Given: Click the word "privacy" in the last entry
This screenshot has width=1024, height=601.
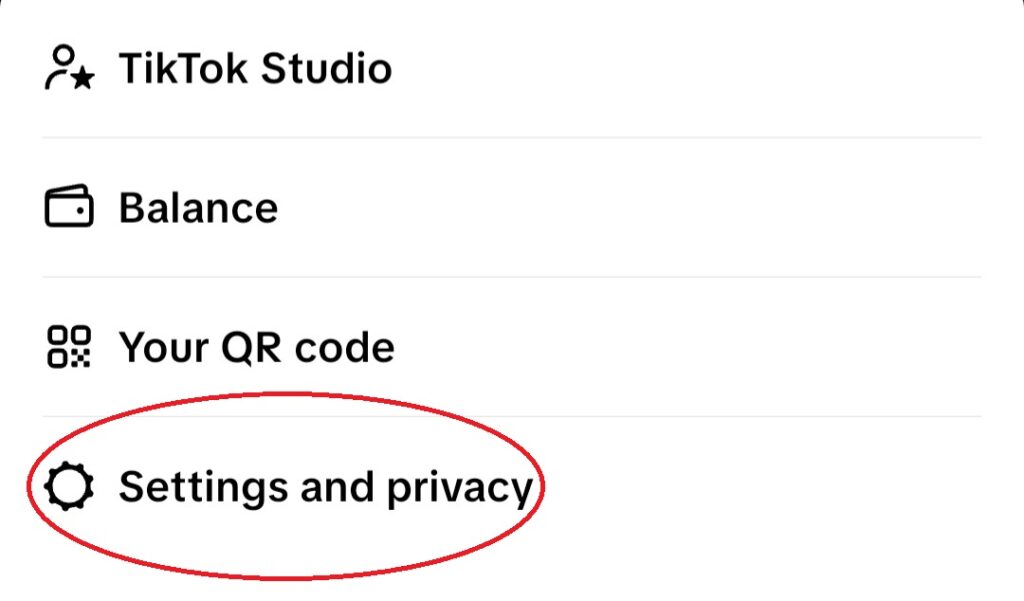Looking at the screenshot, I should [x=460, y=489].
